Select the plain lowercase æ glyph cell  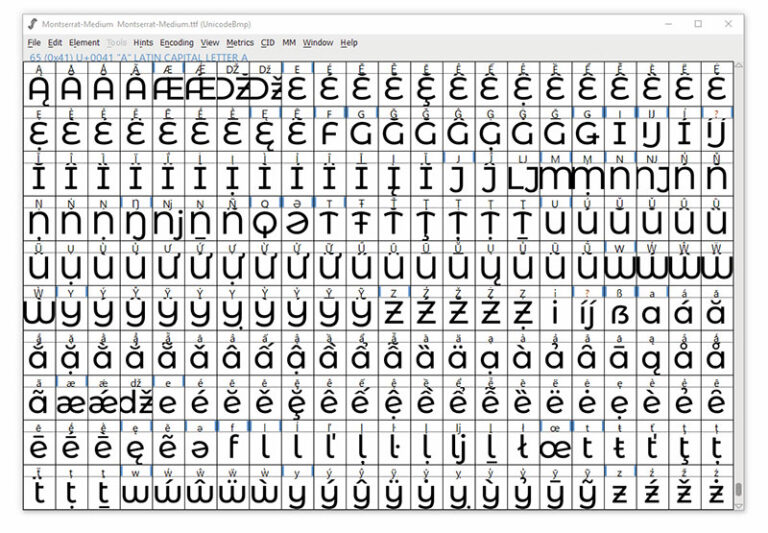click(72, 398)
